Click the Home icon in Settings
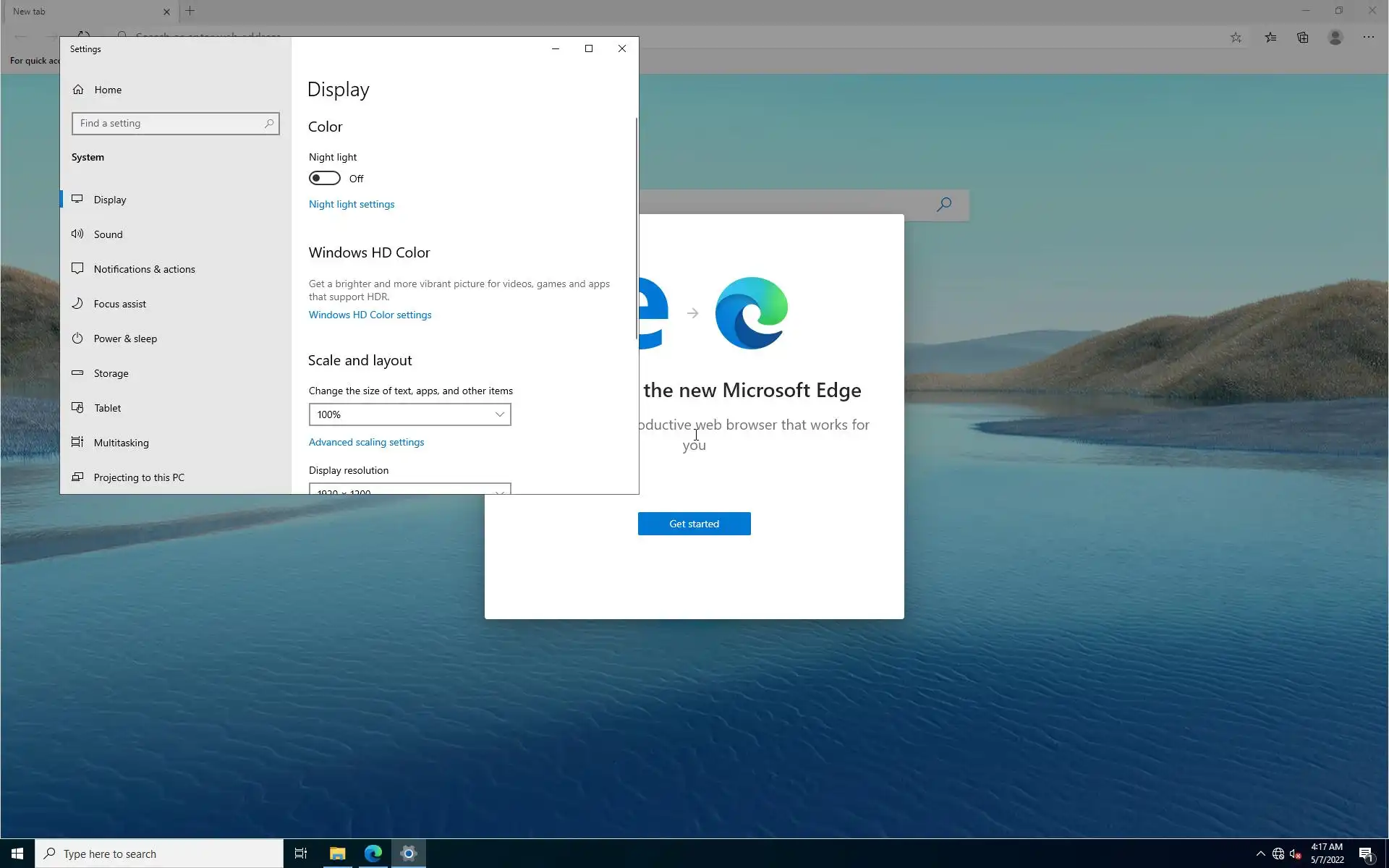 pyautogui.click(x=78, y=90)
